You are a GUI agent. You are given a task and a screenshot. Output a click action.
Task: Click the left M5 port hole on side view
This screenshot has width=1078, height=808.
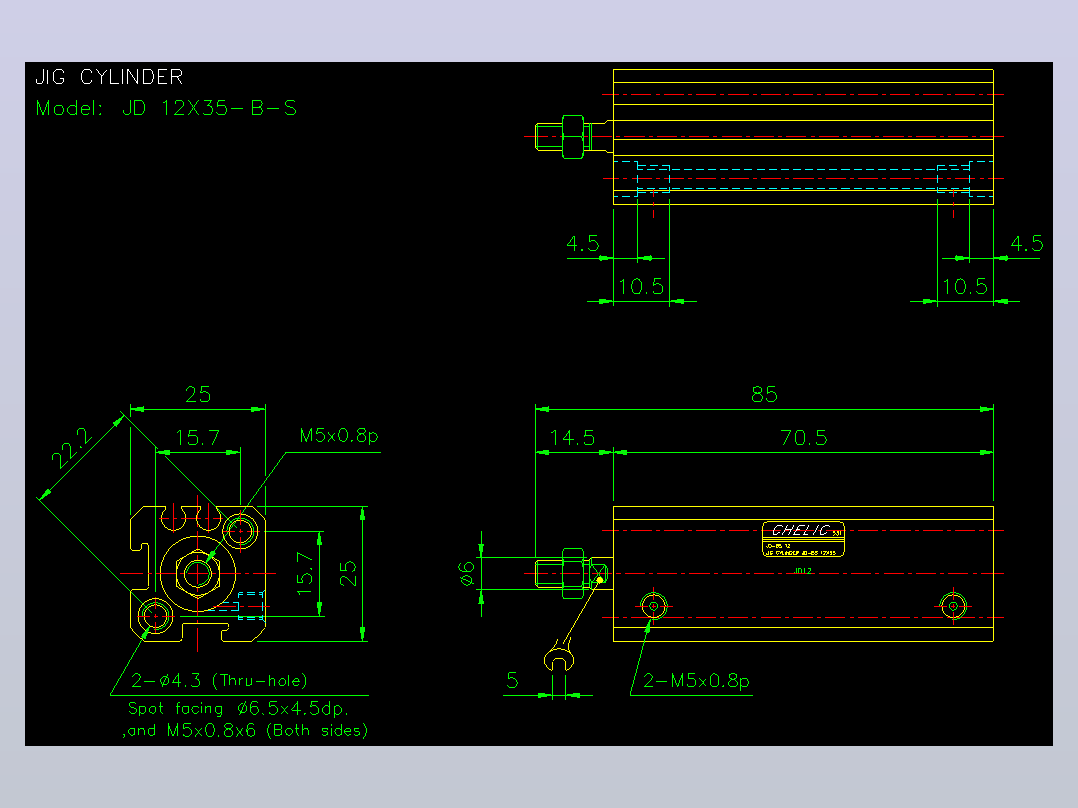point(654,607)
